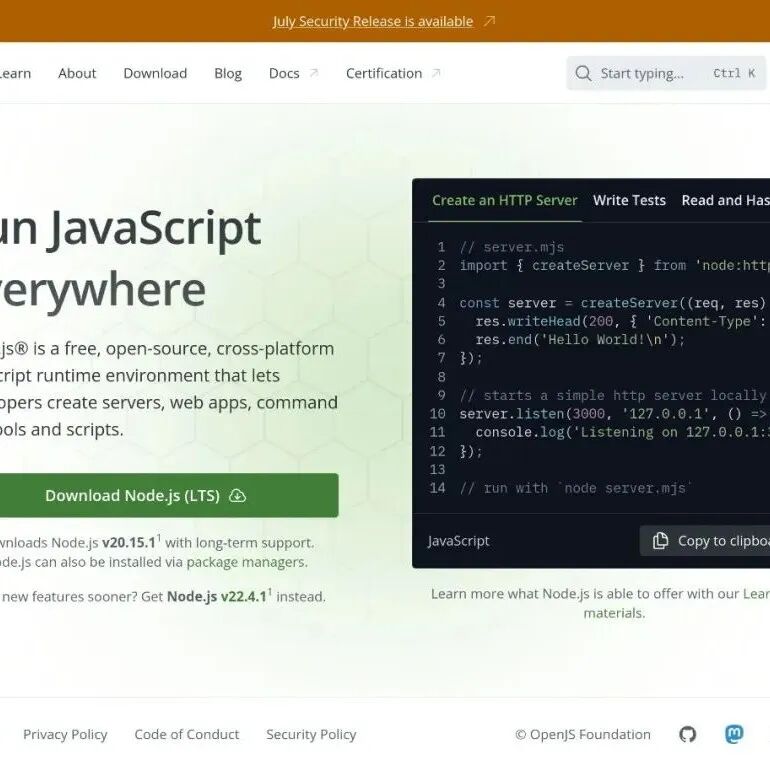Open the v20.15.1 version link
770x771 pixels.
[x=129, y=542]
